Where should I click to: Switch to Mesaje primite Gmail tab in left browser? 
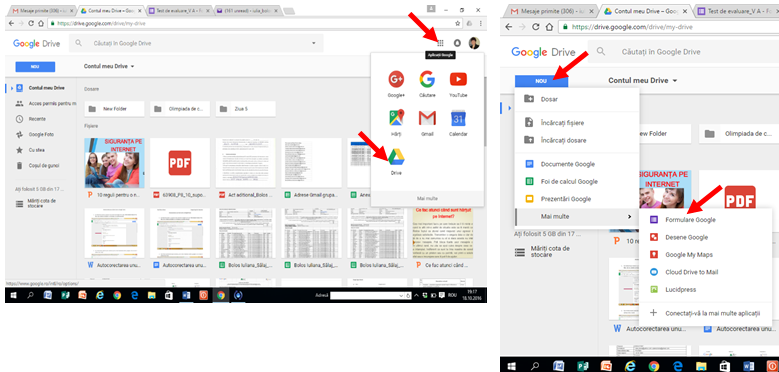click(x=43, y=10)
